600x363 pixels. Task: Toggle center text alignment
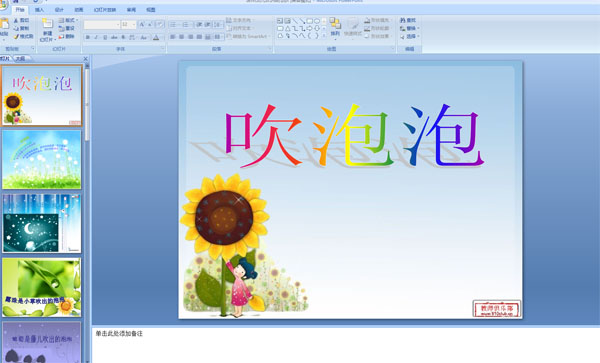(x=181, y=37)
